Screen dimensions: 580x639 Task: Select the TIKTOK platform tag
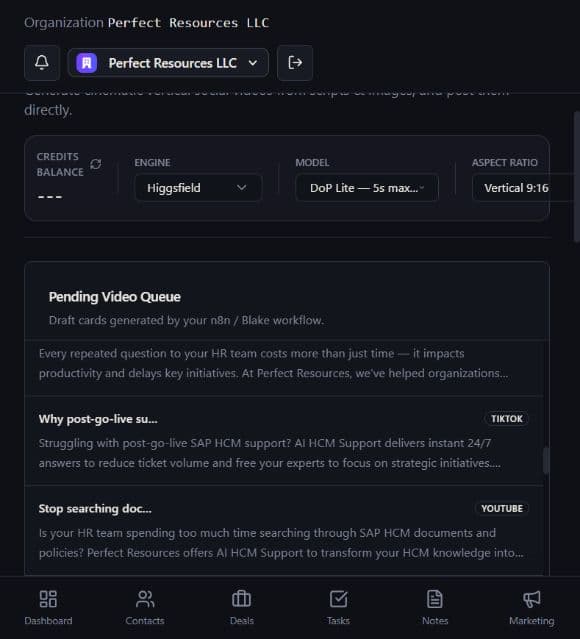[506, 419]
